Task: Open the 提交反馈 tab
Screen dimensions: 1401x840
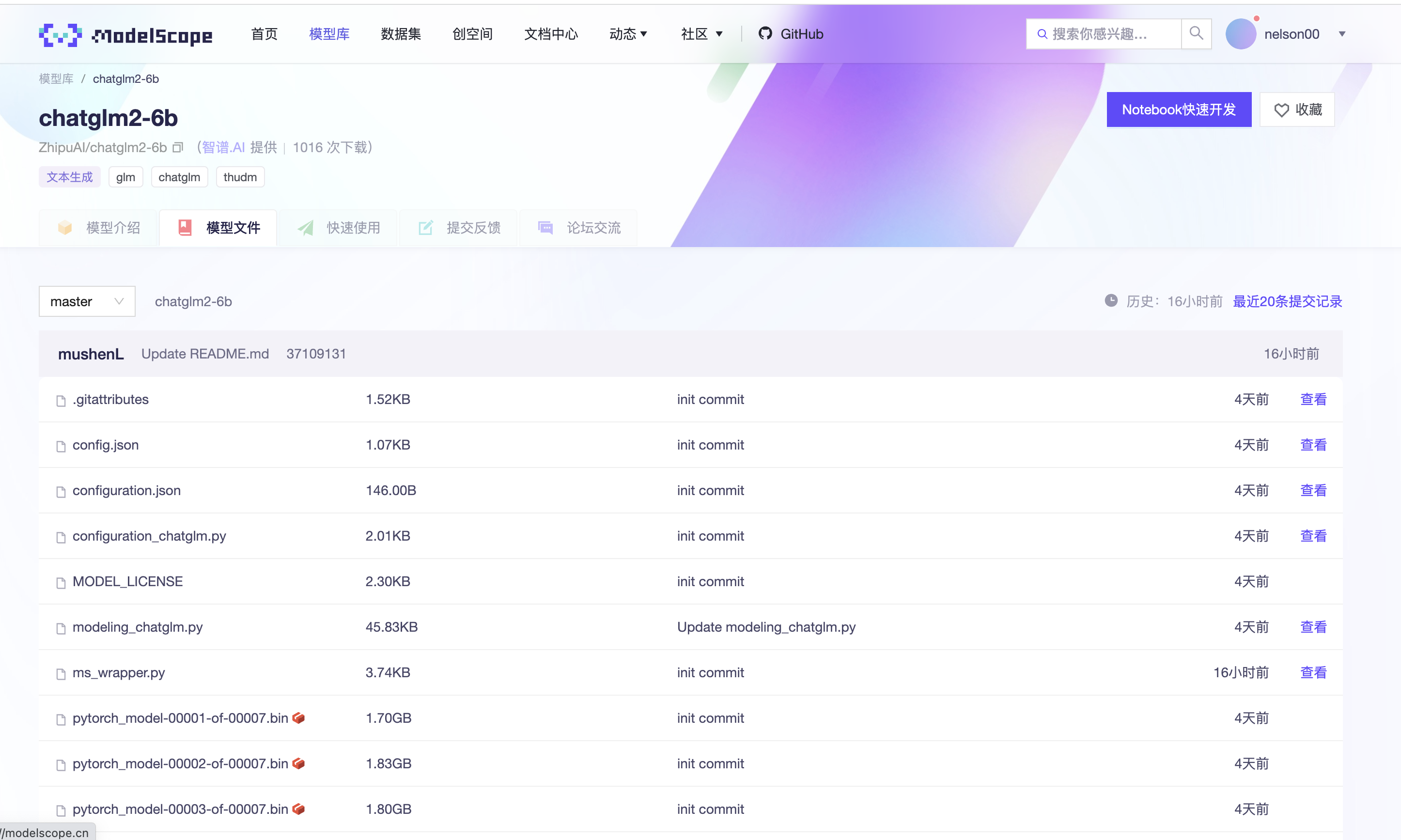Action: tap(458, 228)
